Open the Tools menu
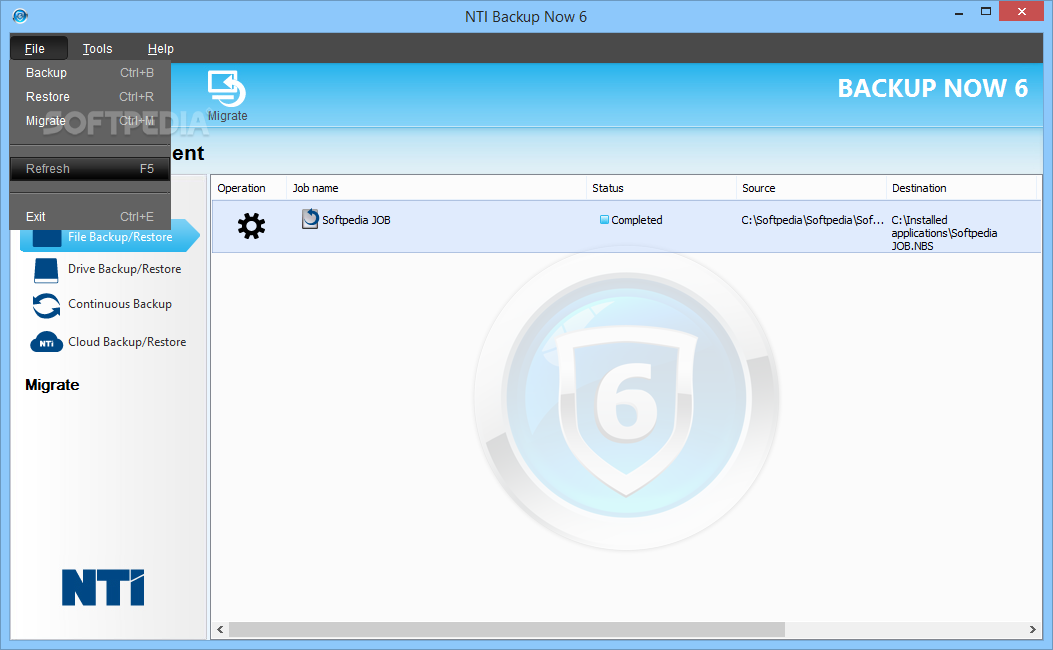1053x650 pixels. pos(97,48)
